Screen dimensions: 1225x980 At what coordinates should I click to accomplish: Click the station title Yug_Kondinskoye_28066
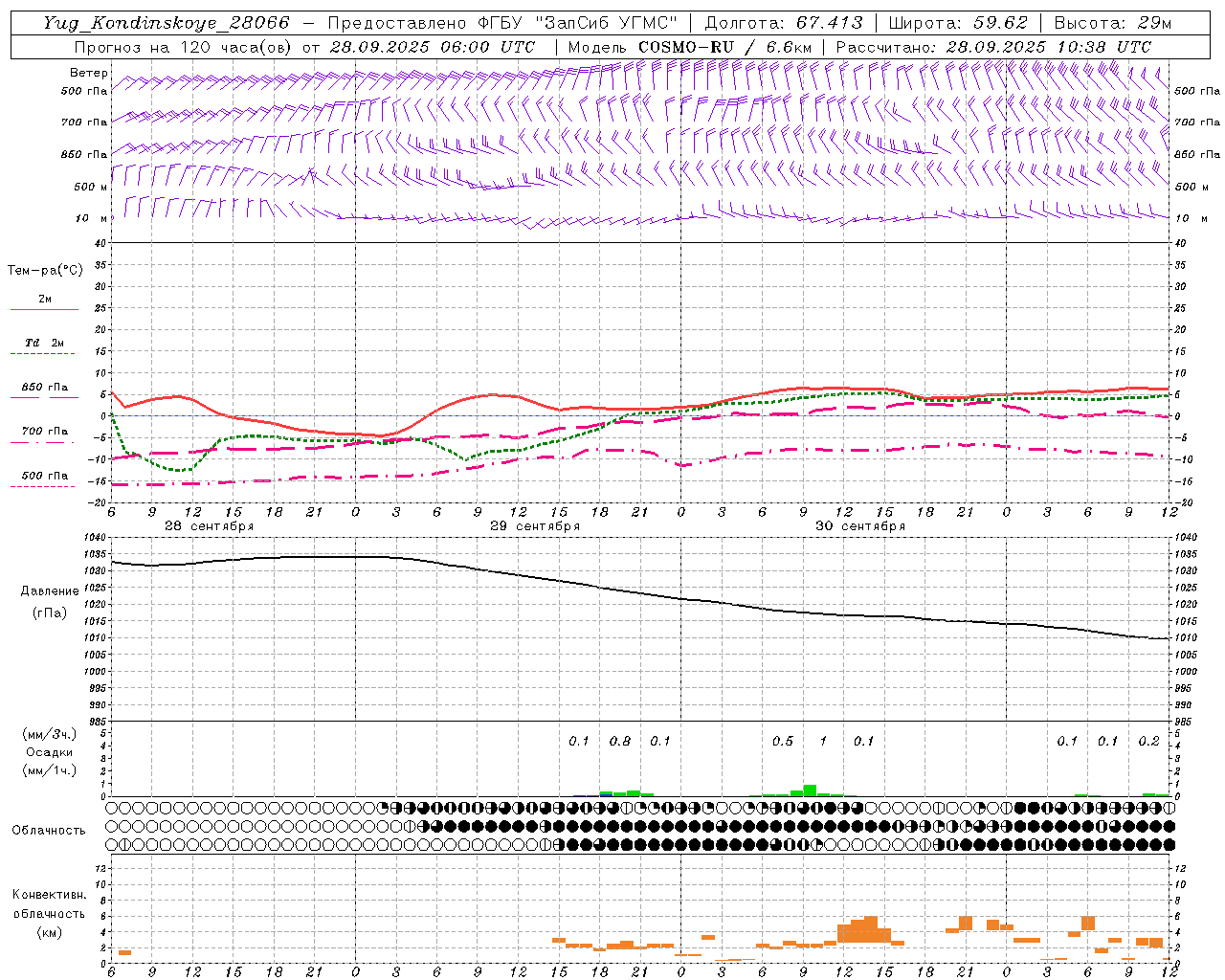(167, 23)
